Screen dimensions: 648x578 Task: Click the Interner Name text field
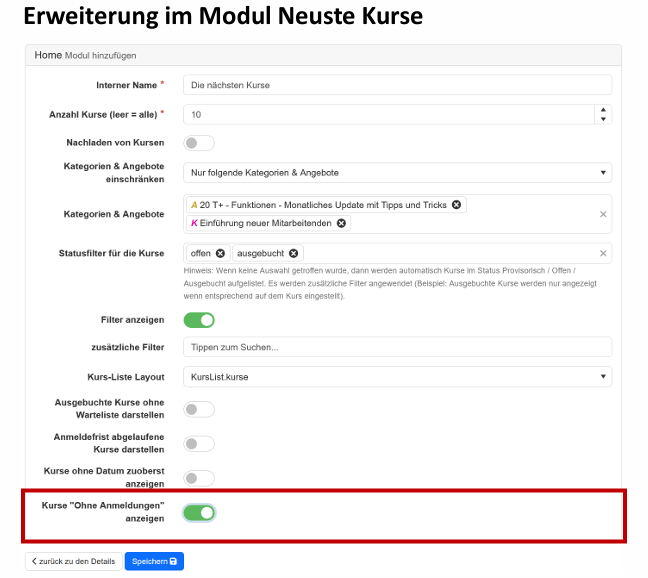point(397,85)
